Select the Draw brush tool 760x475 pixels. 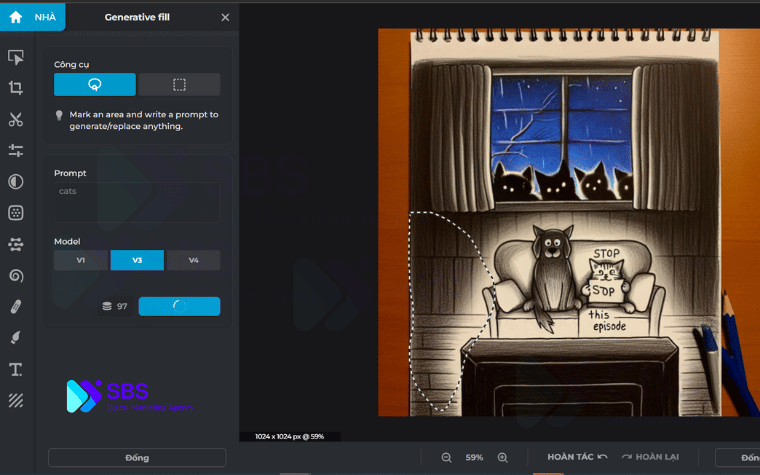coord(16,338)
